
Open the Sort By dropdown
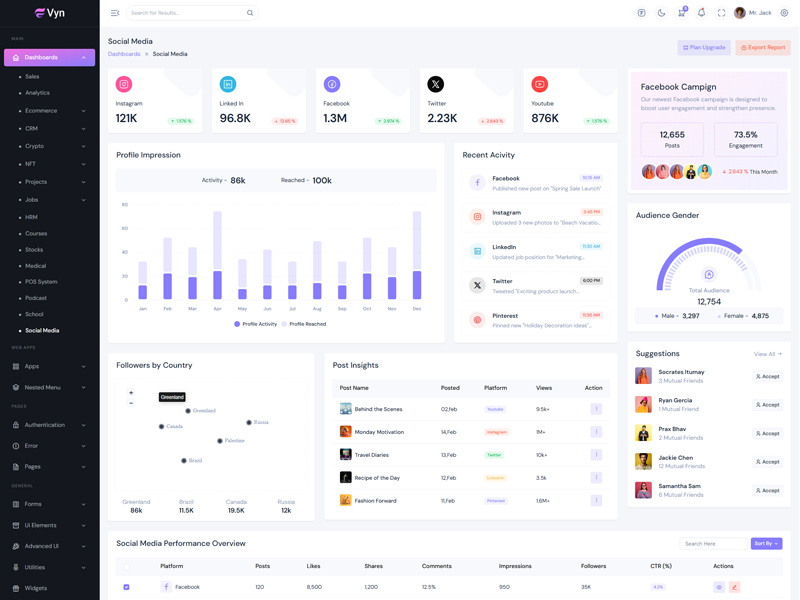(x=766, y=544)
